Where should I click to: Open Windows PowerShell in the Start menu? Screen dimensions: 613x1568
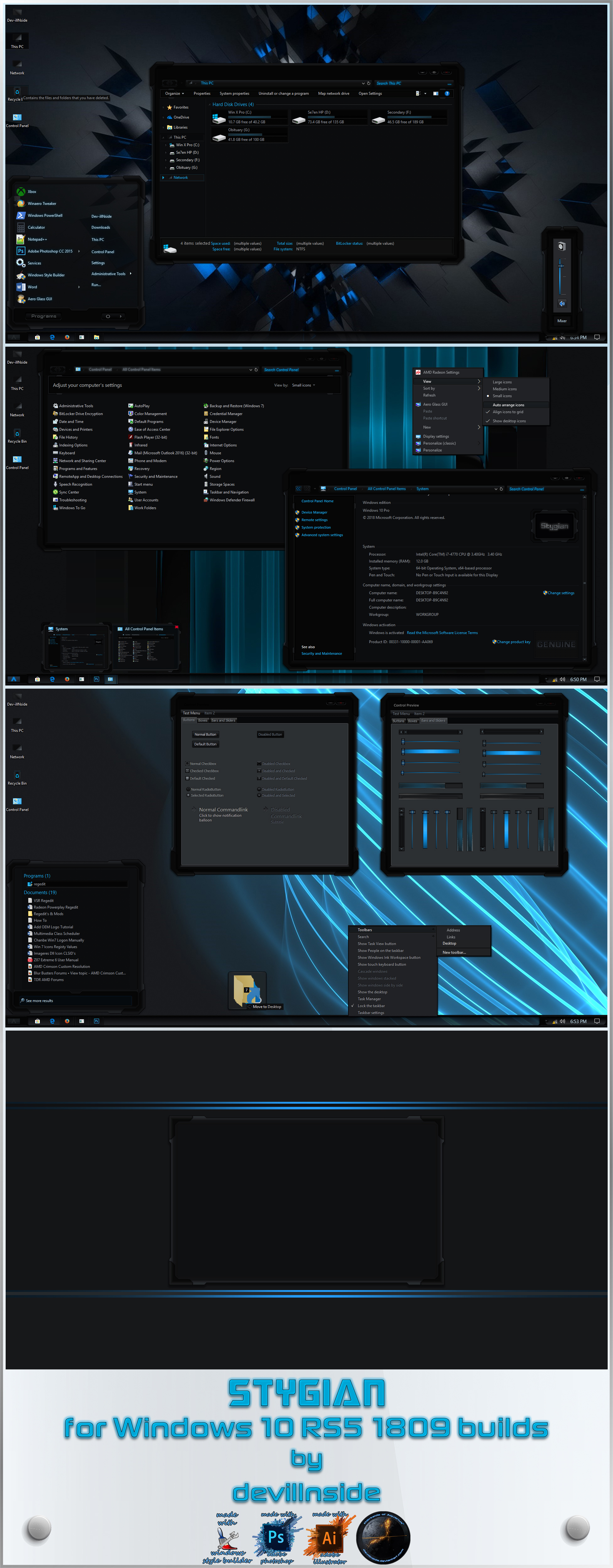(x=40, y=216)
